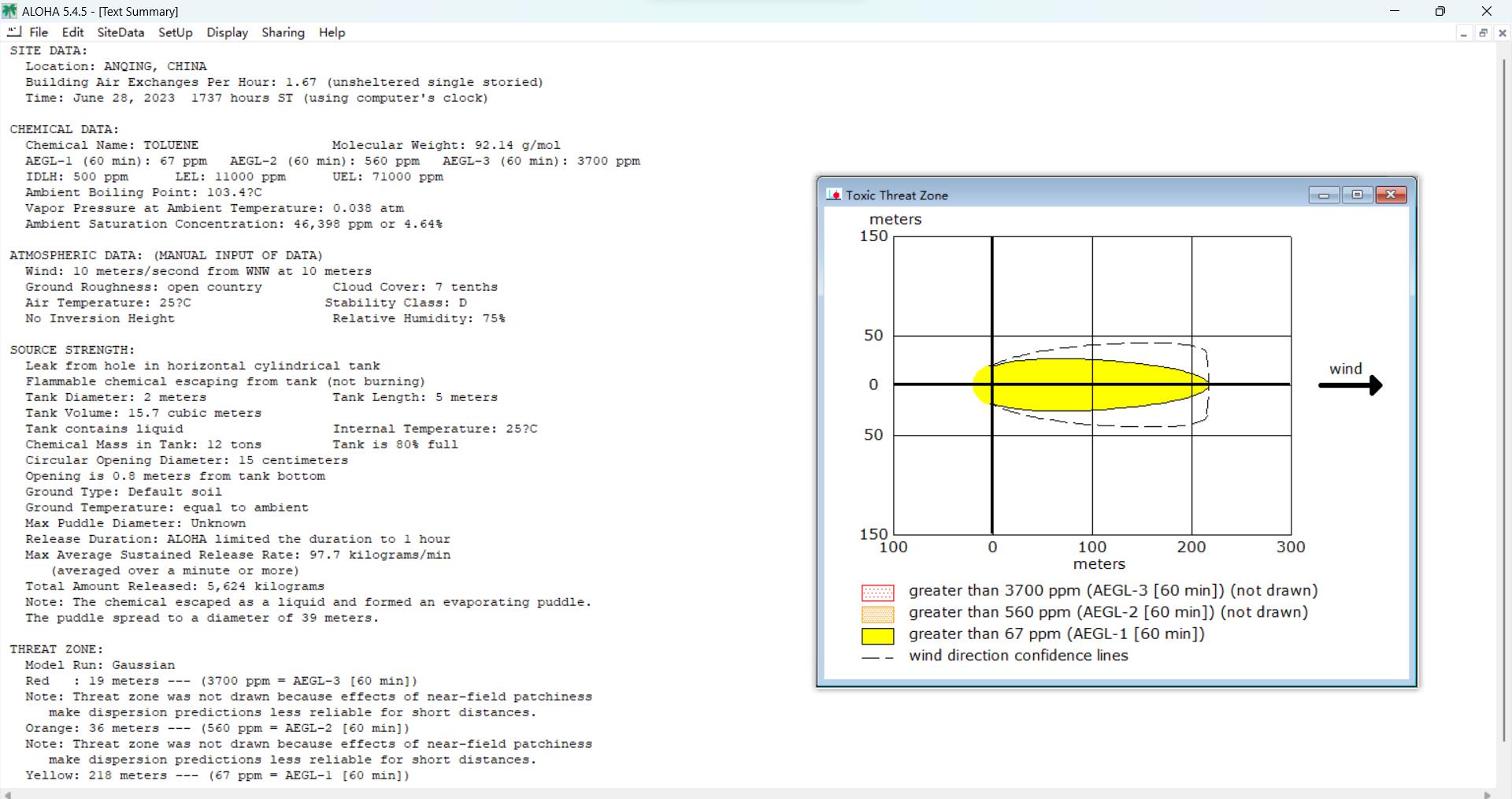Click the 'THREAT ZONE:' heading
This screenshot has height=799, width=1512.
(57, 649)
